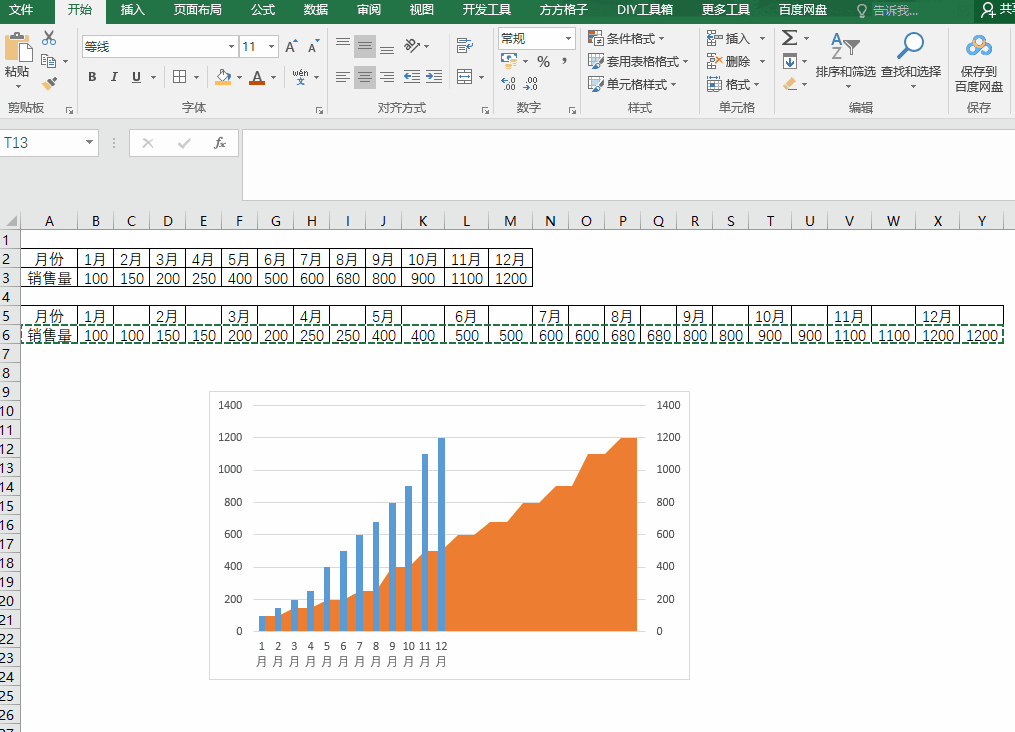Viewport: 1015px width, 732px height.
Task: Open Find and Select (查找和选择)
Action: [x=911, y=62]
